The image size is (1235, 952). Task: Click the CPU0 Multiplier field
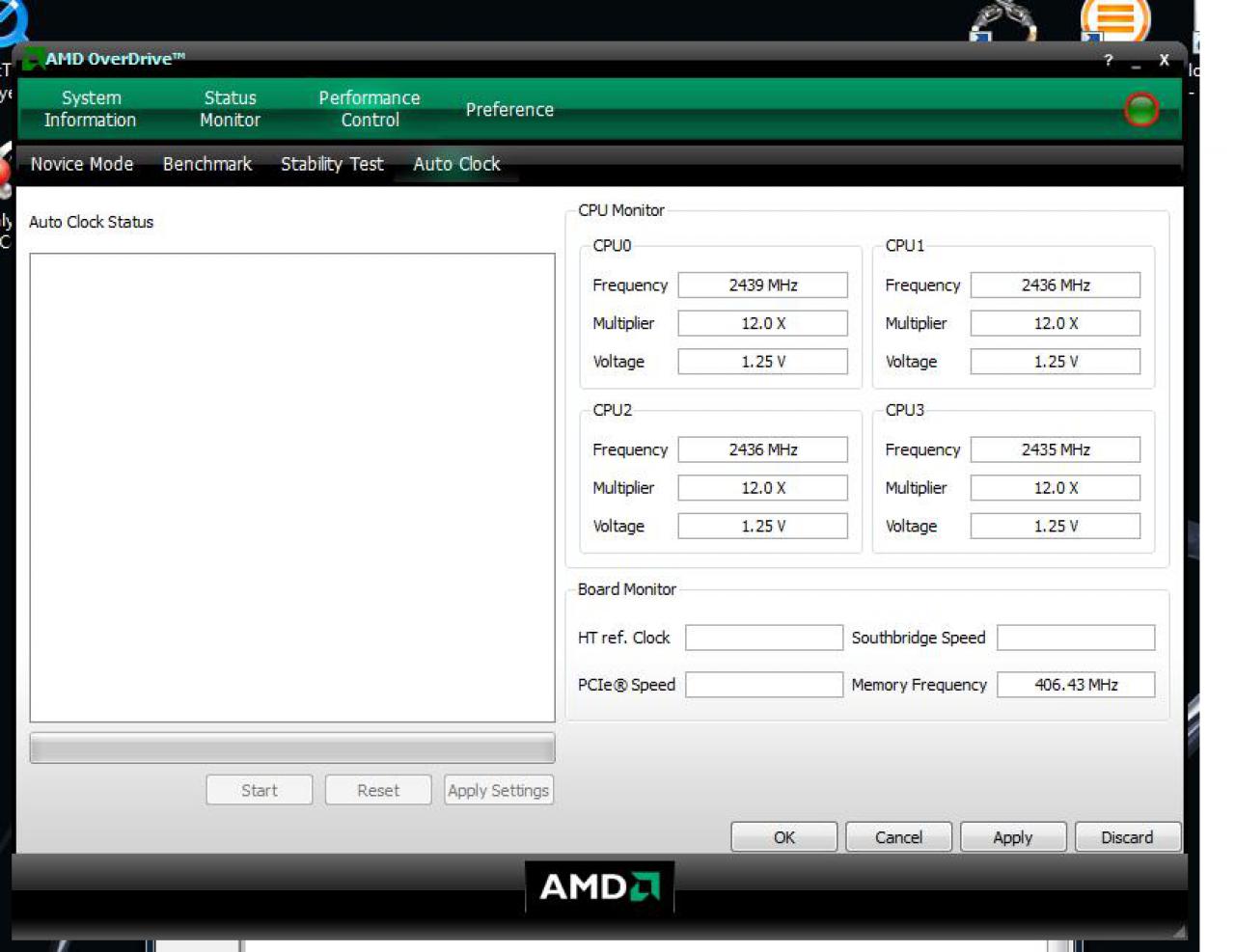point(763,323)
